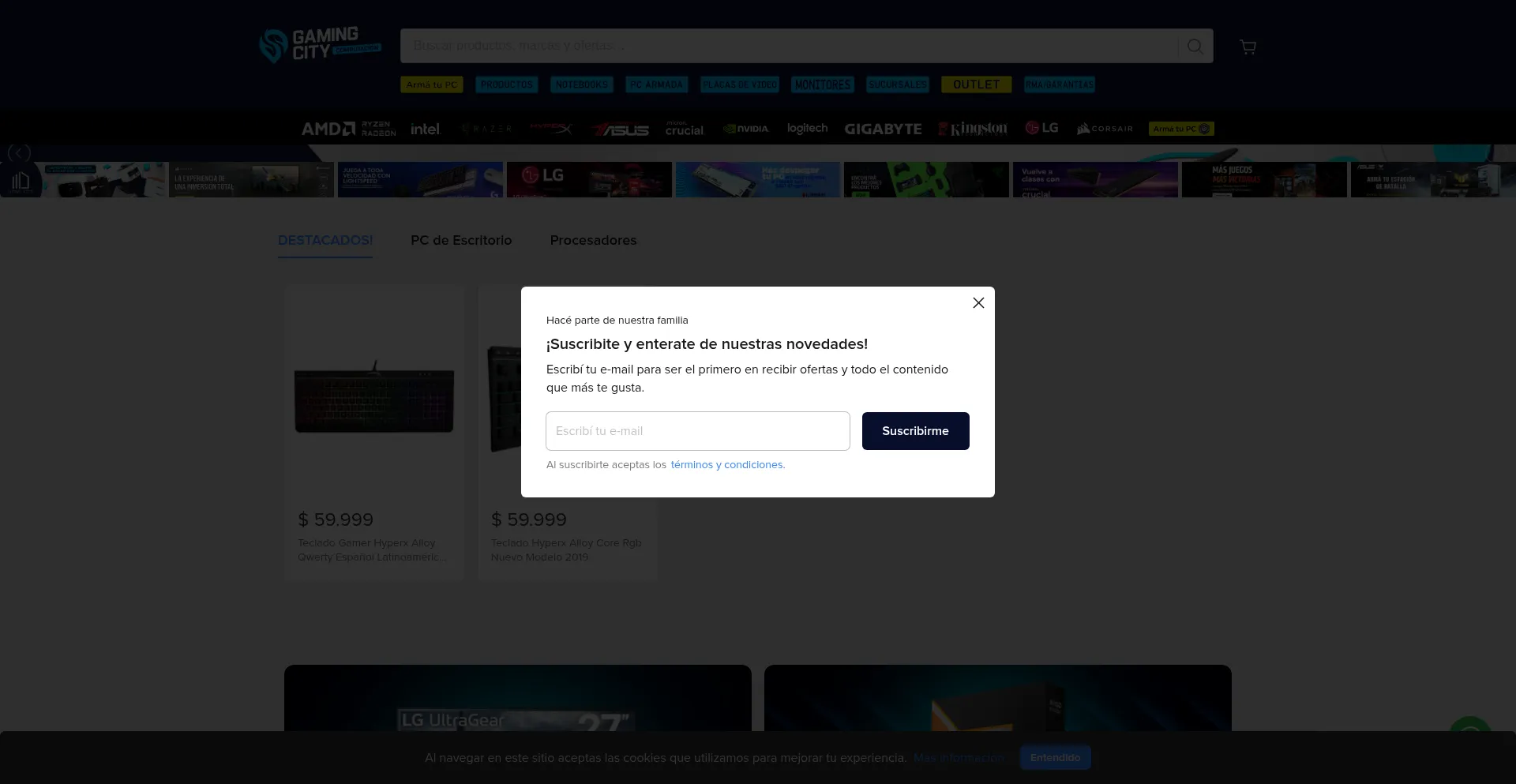This screenshot has width=1516, height=784.
Task: Open the MONITORES menu item
Action: [823, 84]
